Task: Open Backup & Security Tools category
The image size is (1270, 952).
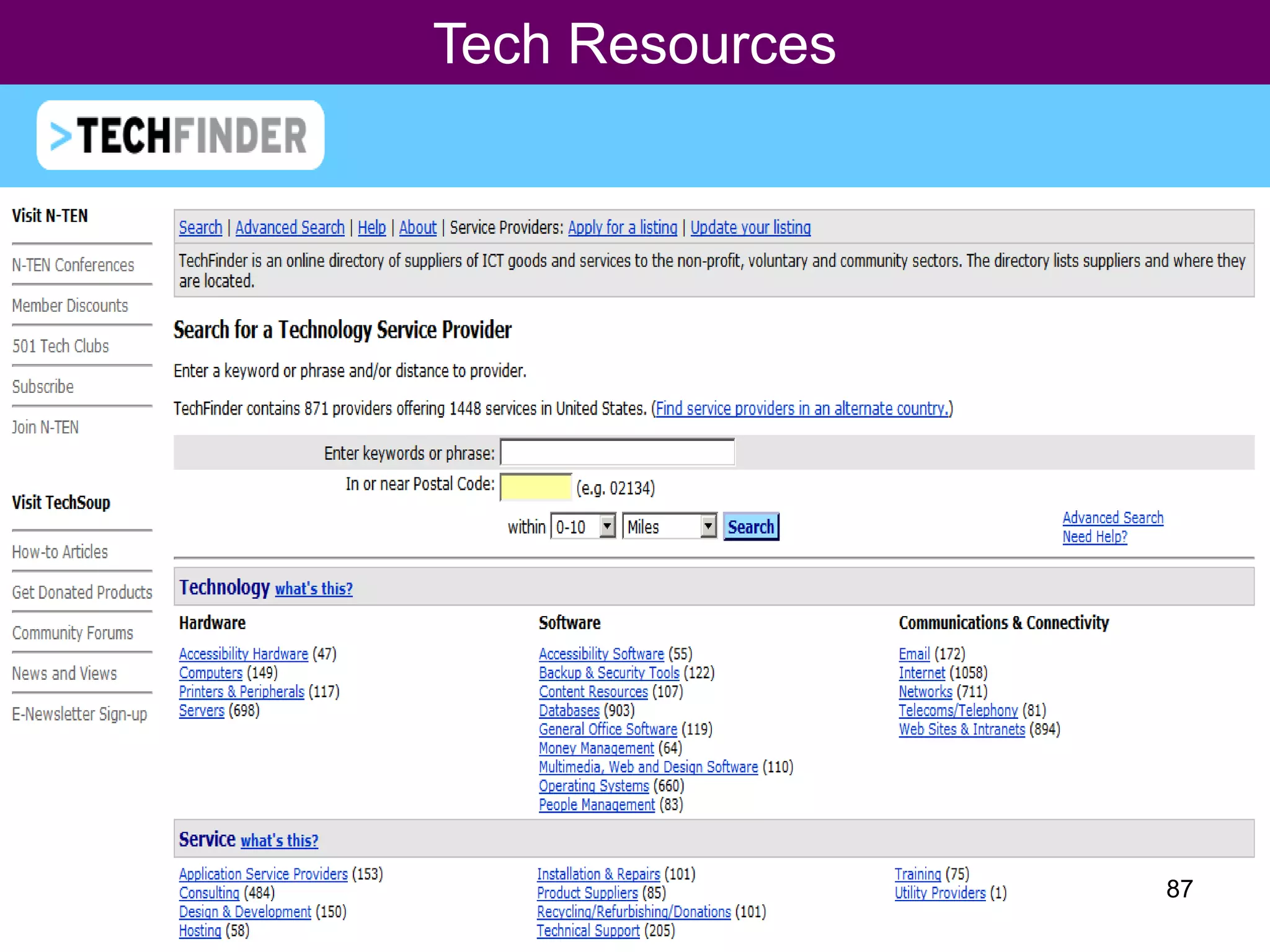Action: pos(609,672)
